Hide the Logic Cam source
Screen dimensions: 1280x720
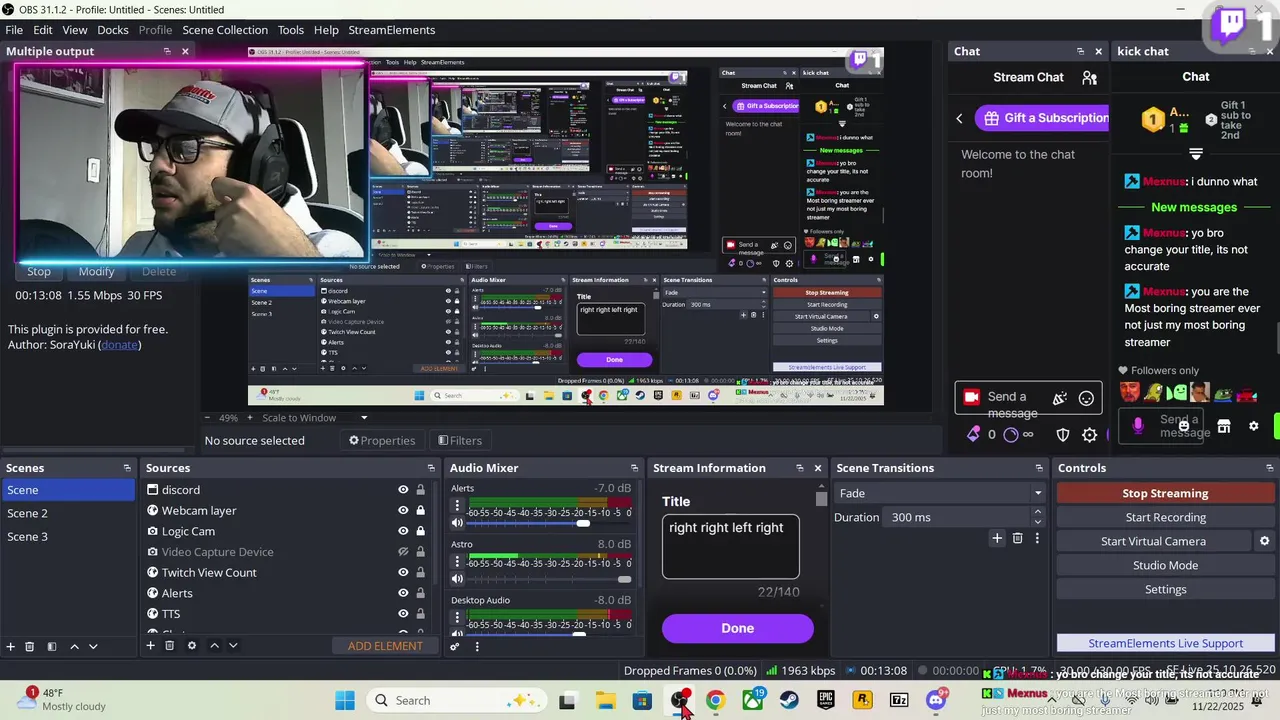pyautogui.click(x=403, y=531)
